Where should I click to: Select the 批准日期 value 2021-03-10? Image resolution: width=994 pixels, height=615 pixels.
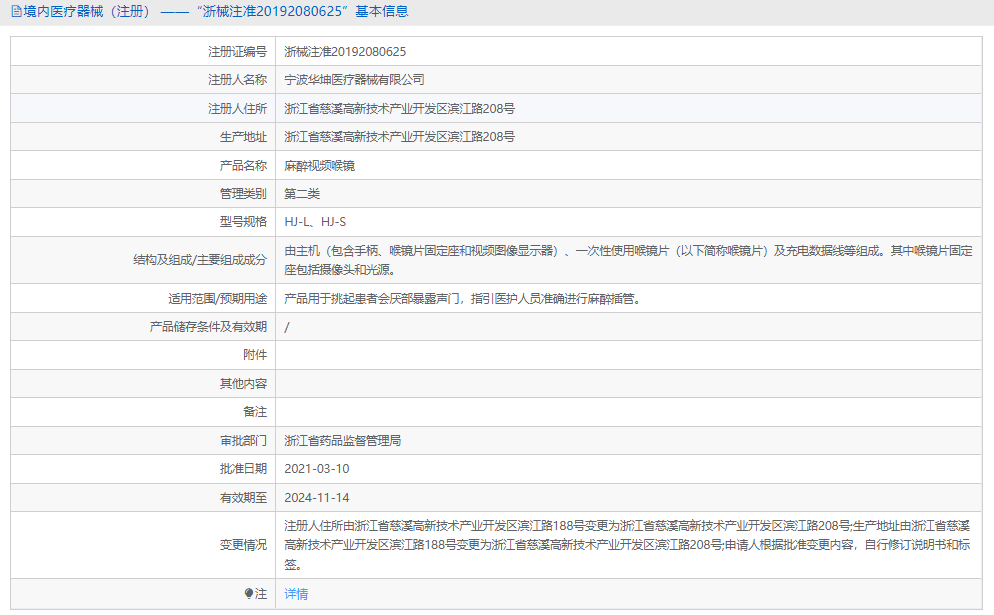tap(319, 468)
